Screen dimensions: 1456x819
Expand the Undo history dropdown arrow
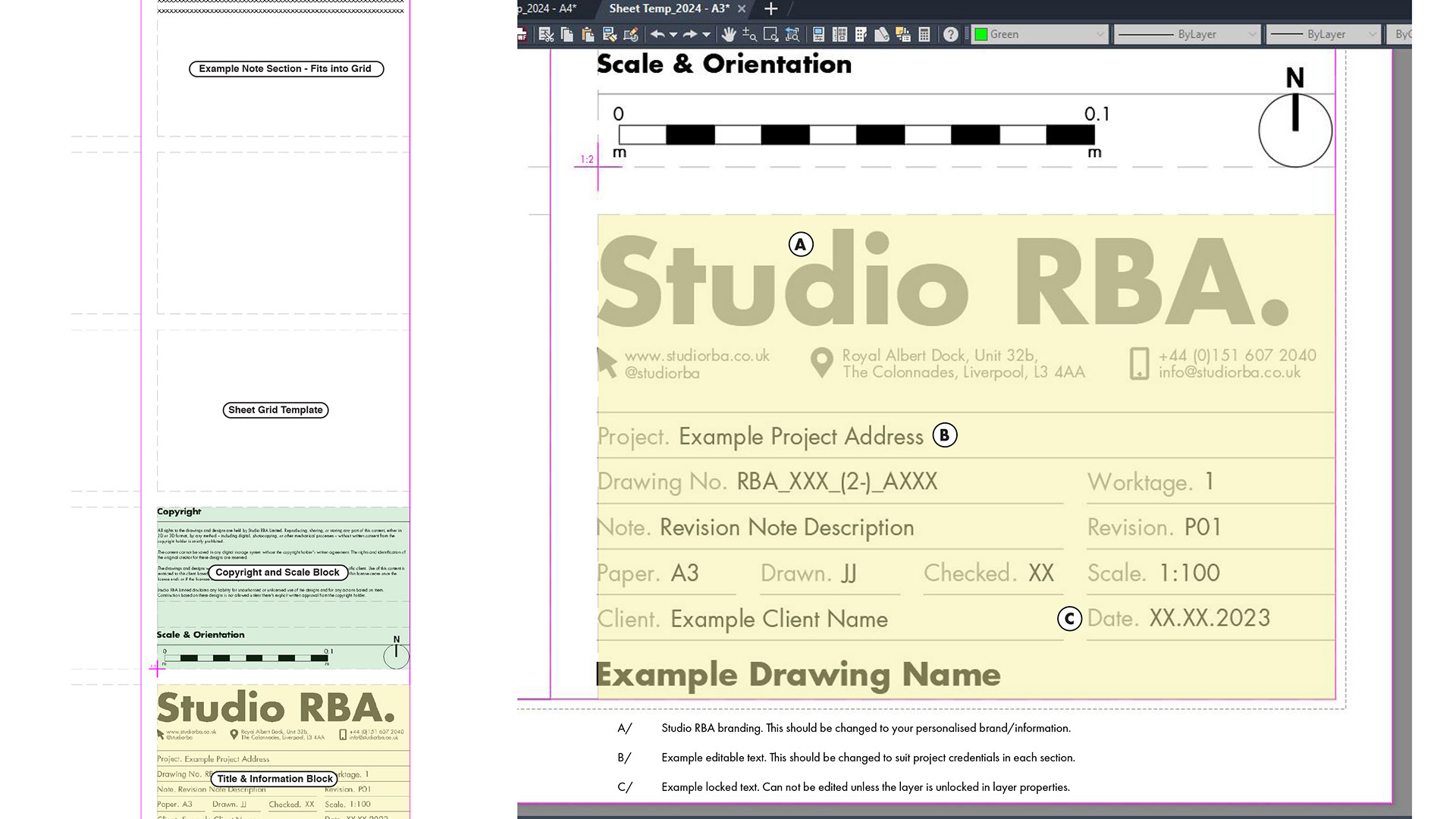(x=673, y=35)
